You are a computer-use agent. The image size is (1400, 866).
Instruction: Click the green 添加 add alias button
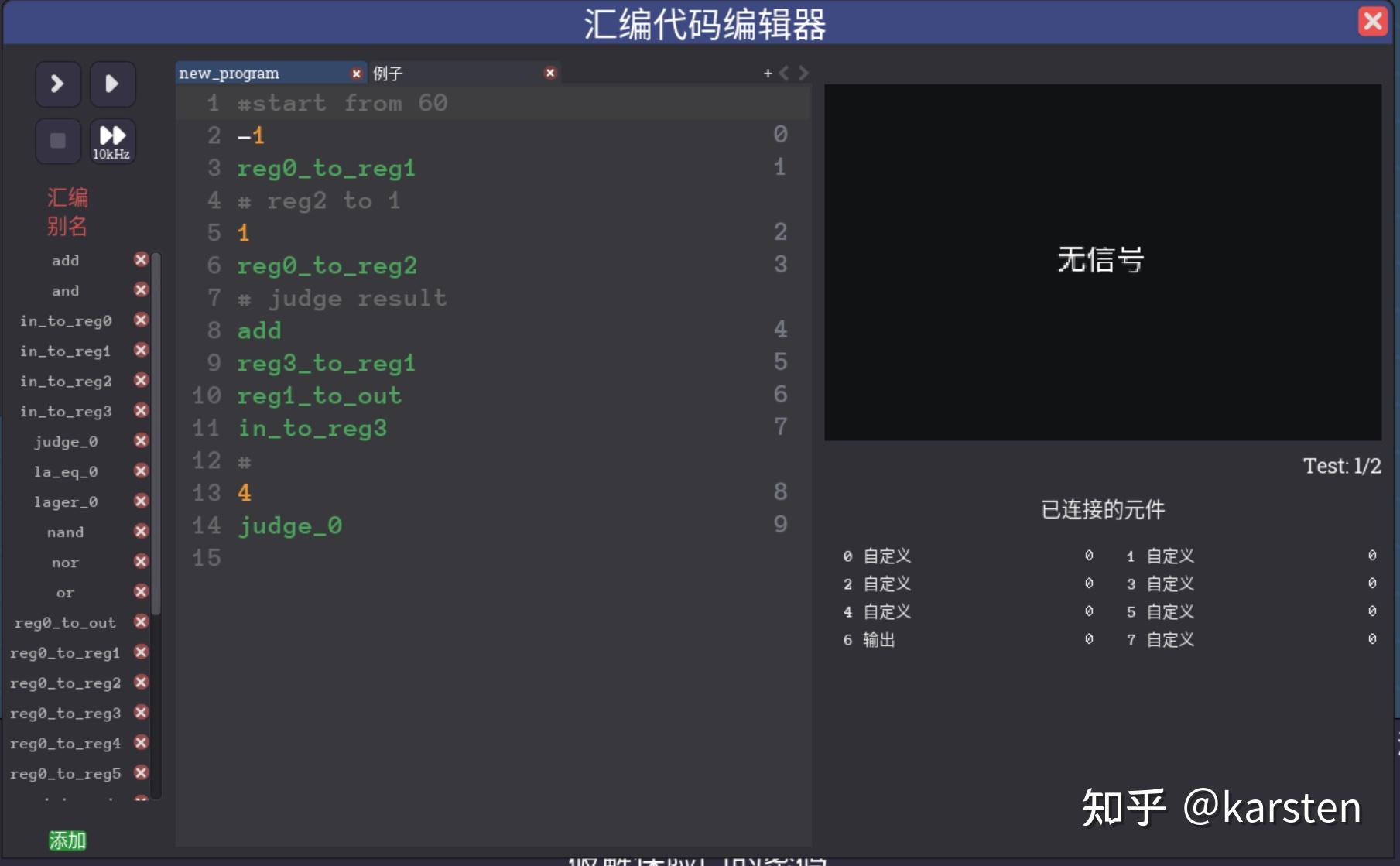pos(67,840)
